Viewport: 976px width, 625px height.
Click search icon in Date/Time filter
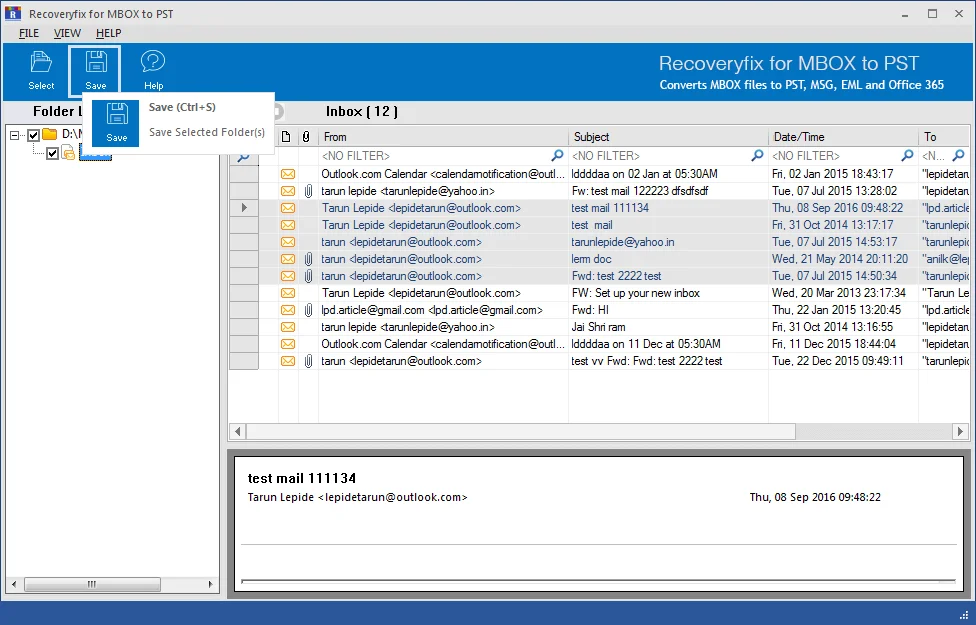point(908,155)
